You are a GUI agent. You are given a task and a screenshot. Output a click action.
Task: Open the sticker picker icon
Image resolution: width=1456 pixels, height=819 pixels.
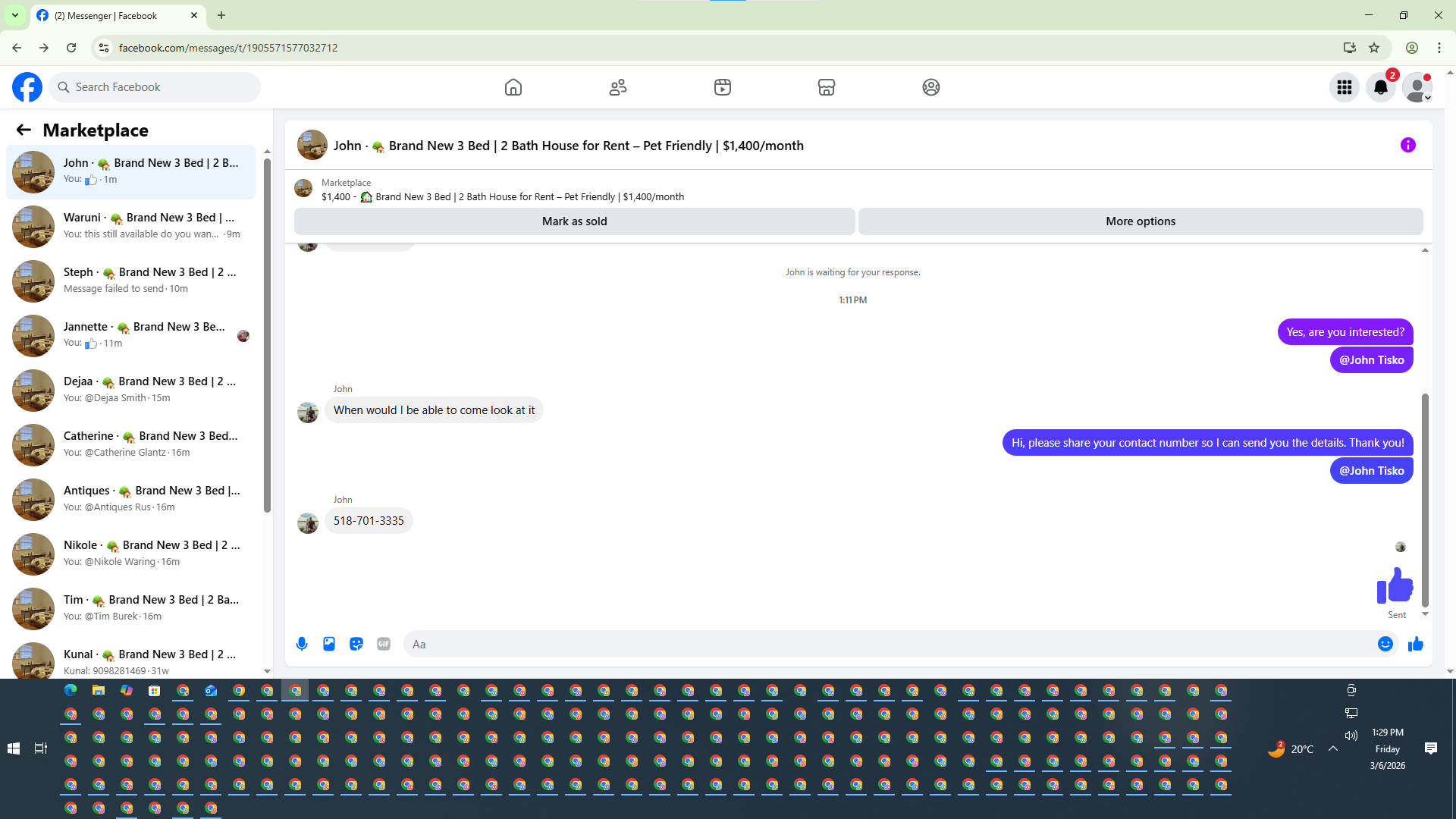pyautogui.click(x=356, y=644)
